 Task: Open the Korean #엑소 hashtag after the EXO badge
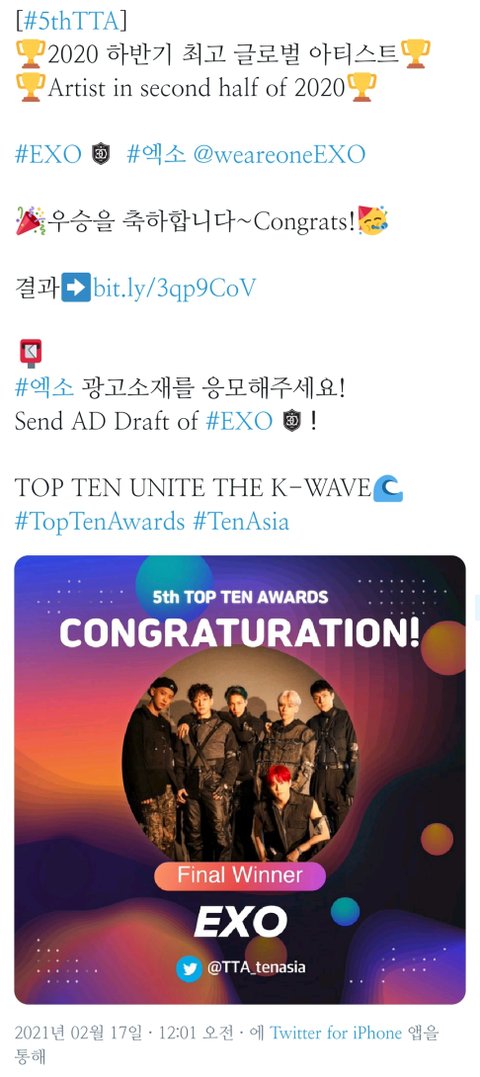(x=156, y=153)
